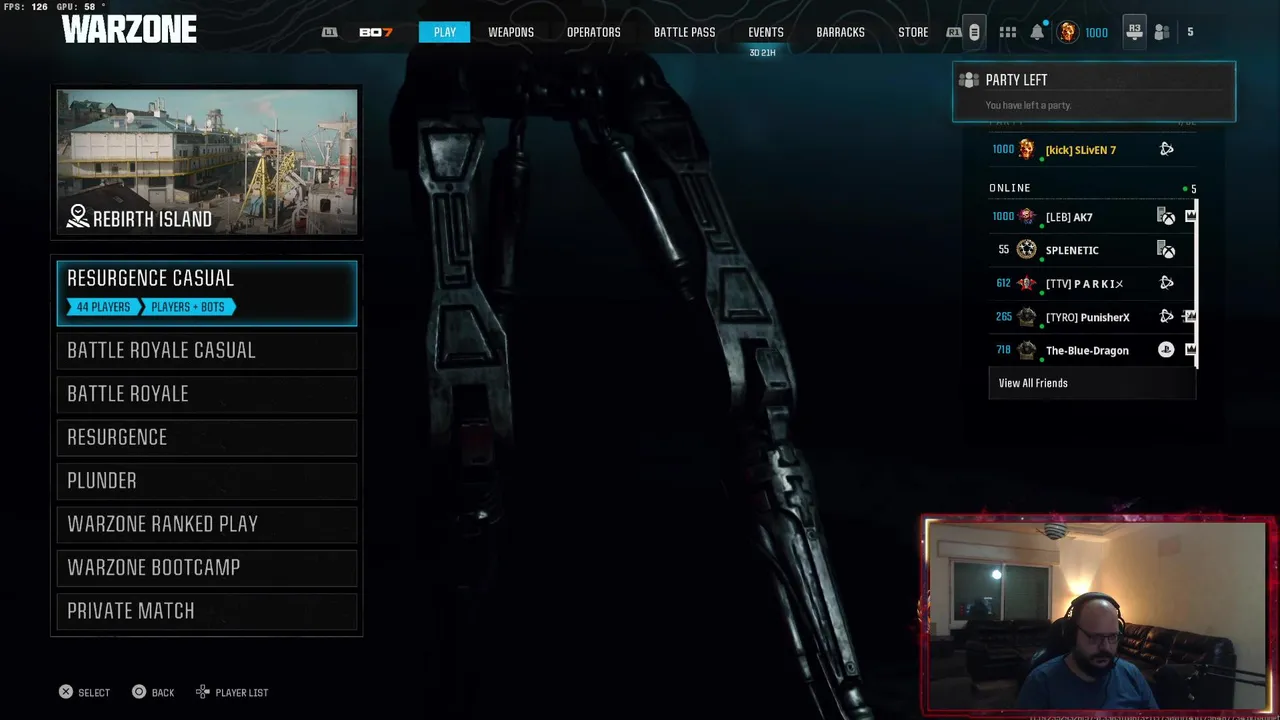The width and height of the screenshot is (1280, 720).
Task: Open WARZONE BOOTCAMP
Action: 207,567
